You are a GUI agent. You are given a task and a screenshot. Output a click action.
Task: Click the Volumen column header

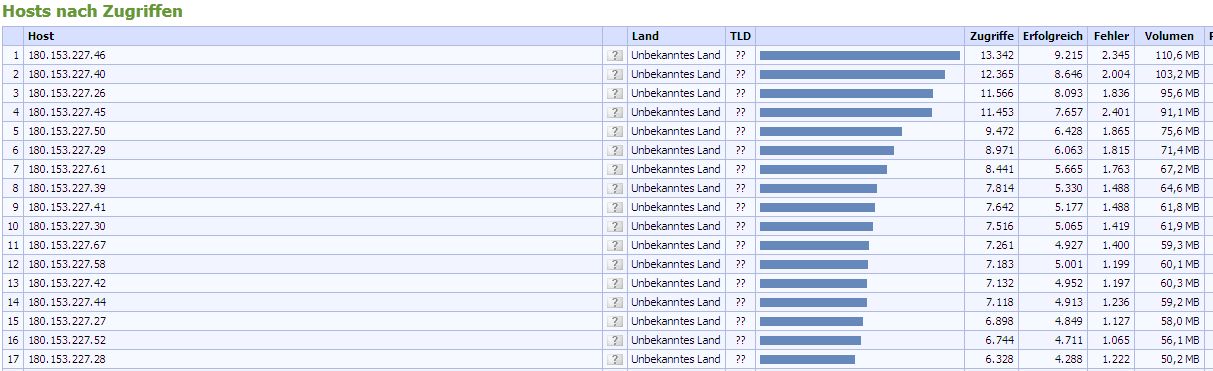1169,36
